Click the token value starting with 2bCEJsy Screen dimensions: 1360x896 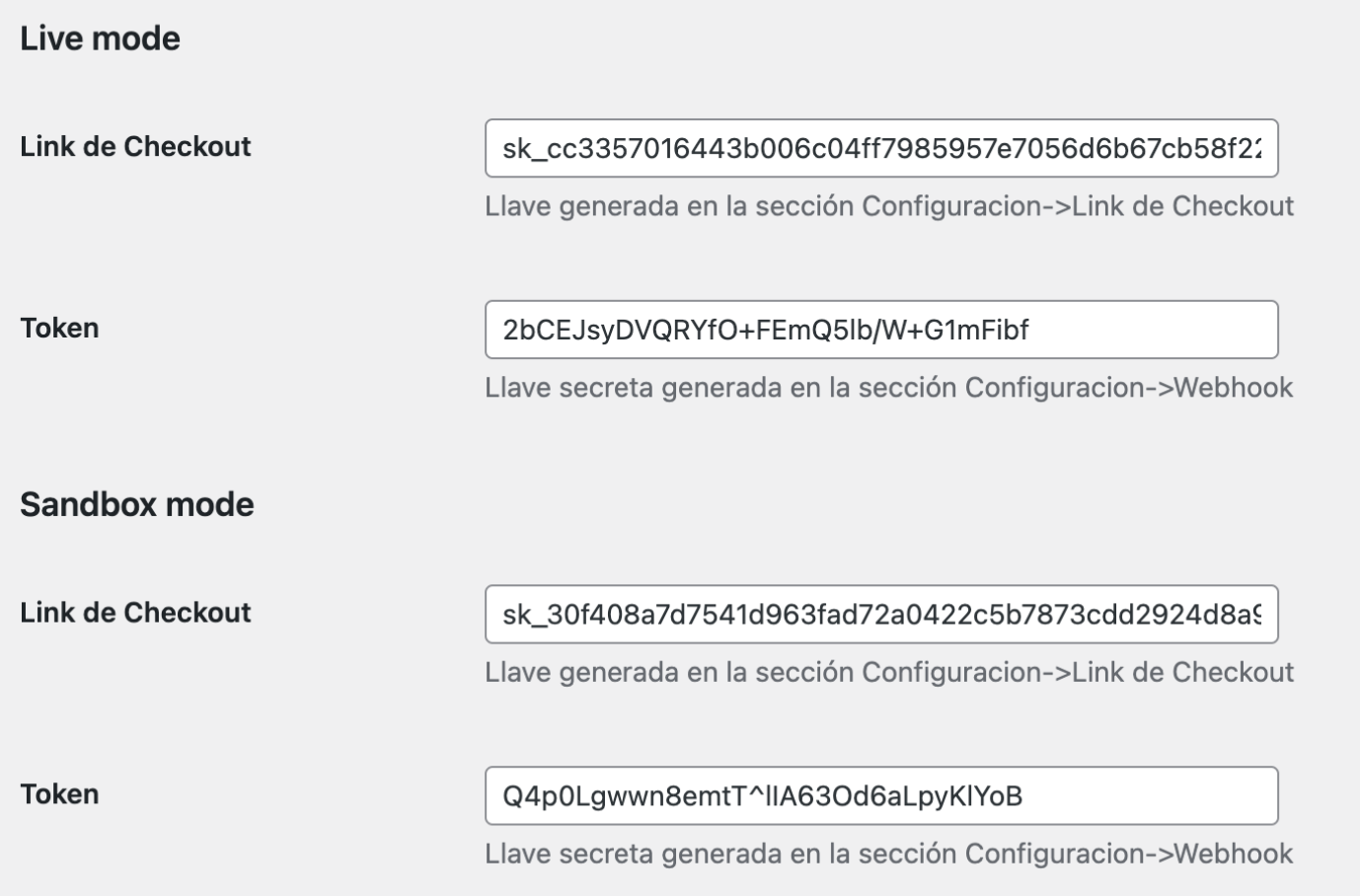[x=765, y=330]
